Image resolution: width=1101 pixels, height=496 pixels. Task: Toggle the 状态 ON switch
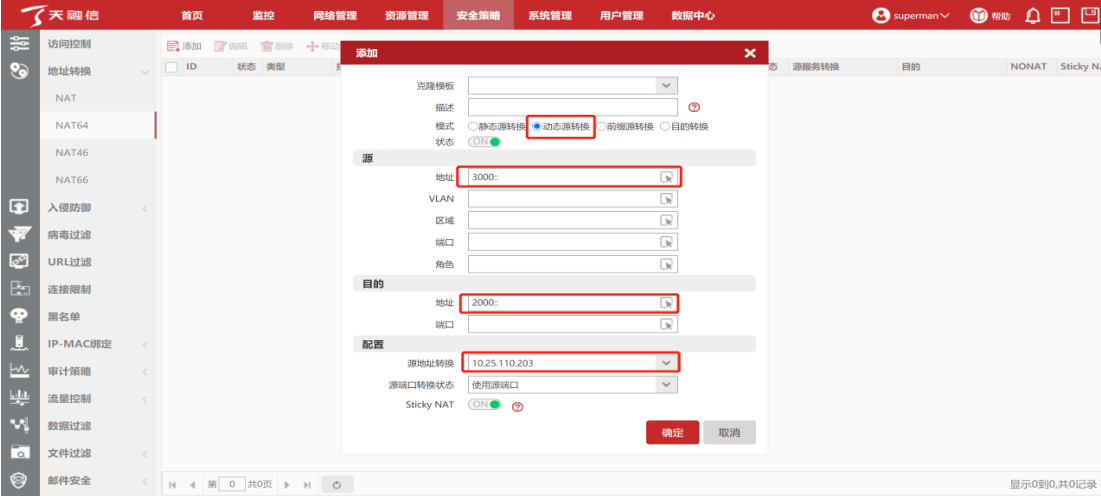click(x=484, y=142)
